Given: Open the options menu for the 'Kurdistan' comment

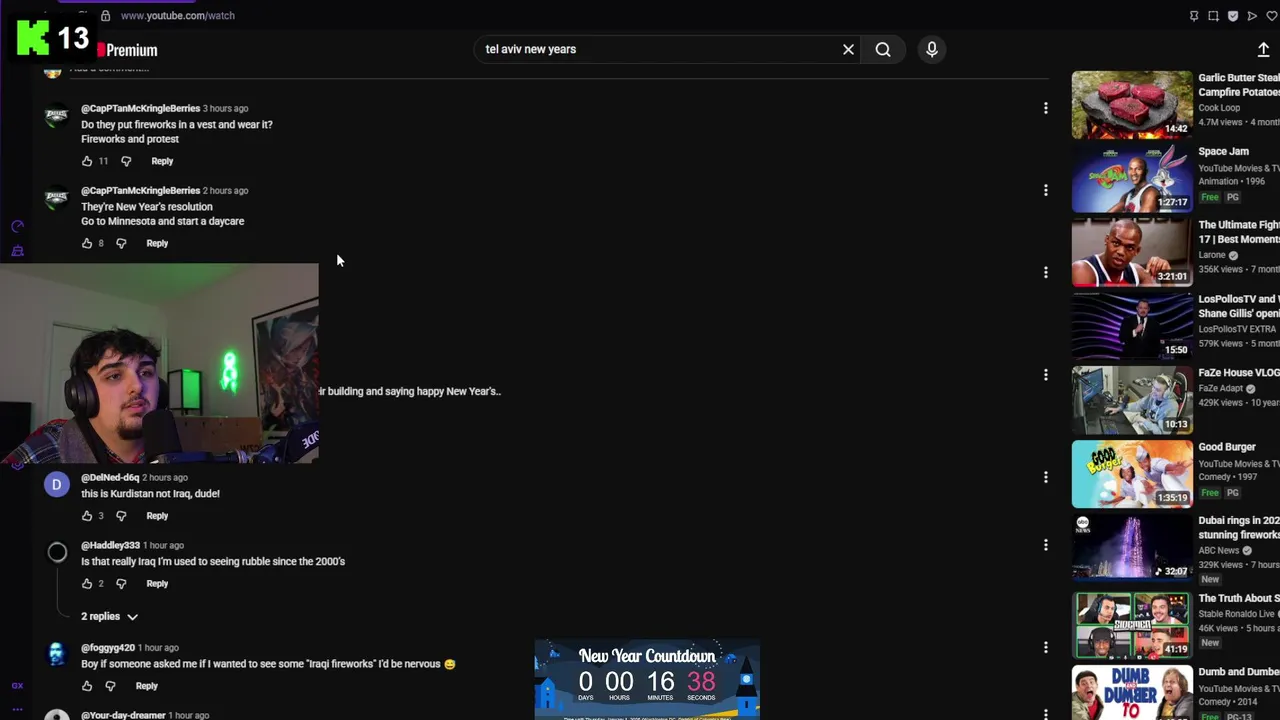Looking at the screenshot, I should [x=1046, y=477].
